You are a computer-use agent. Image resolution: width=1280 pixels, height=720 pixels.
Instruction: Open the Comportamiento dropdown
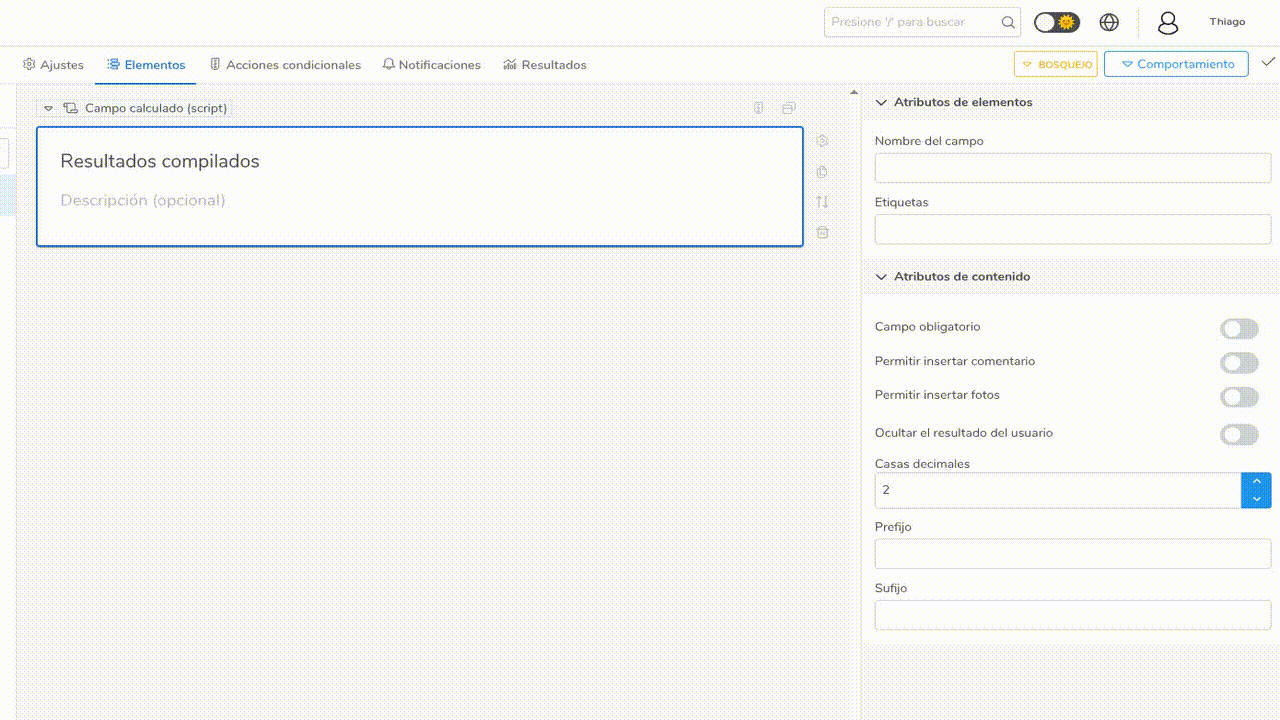pyautogui.click(x=1176, y=64)
